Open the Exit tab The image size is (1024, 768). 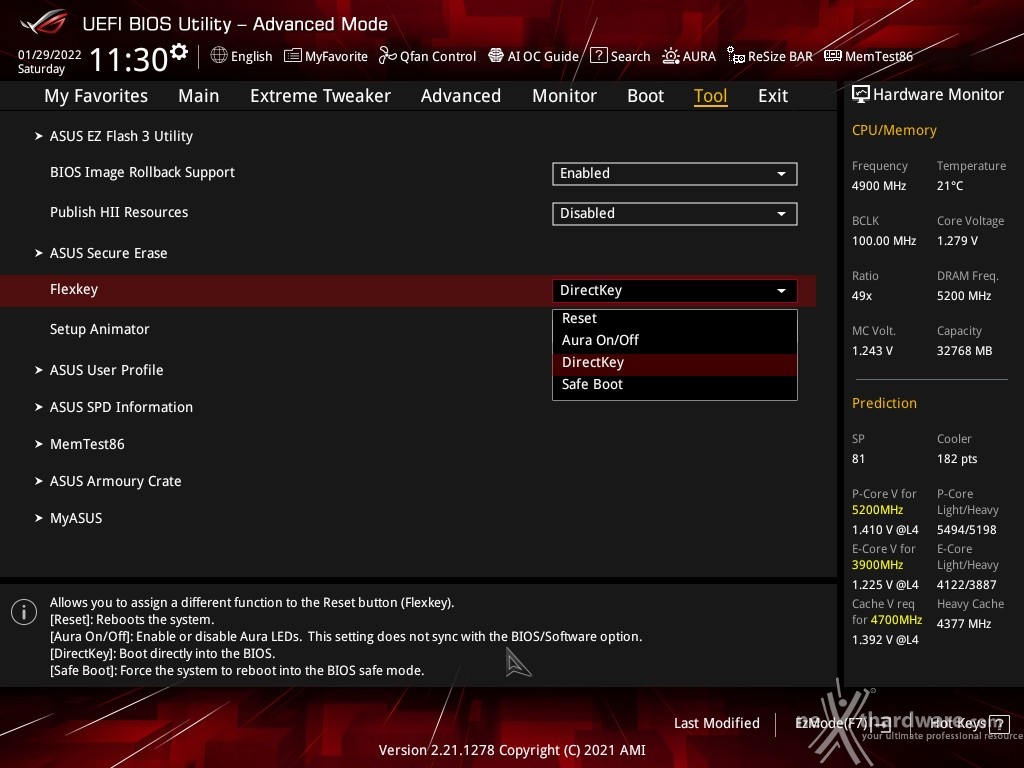point(773,96)
